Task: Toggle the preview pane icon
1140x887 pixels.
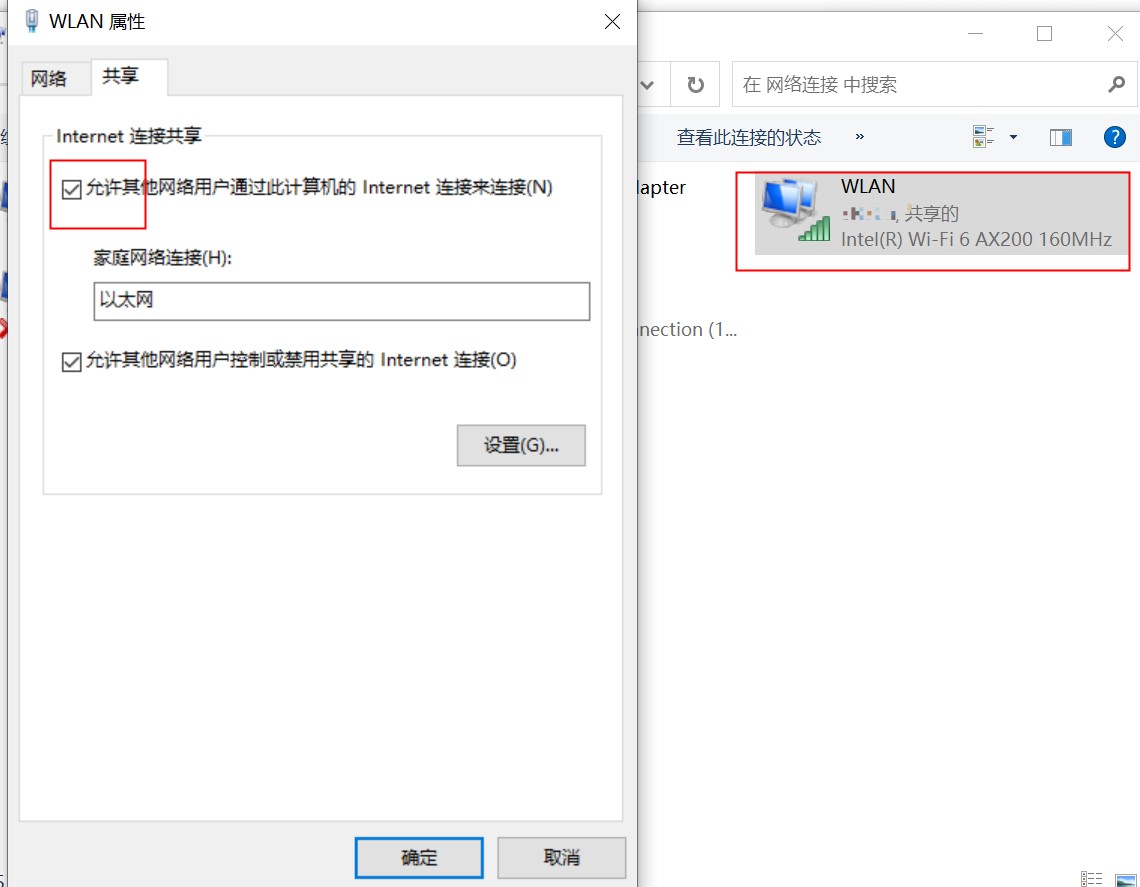Action: (1060, 137)
